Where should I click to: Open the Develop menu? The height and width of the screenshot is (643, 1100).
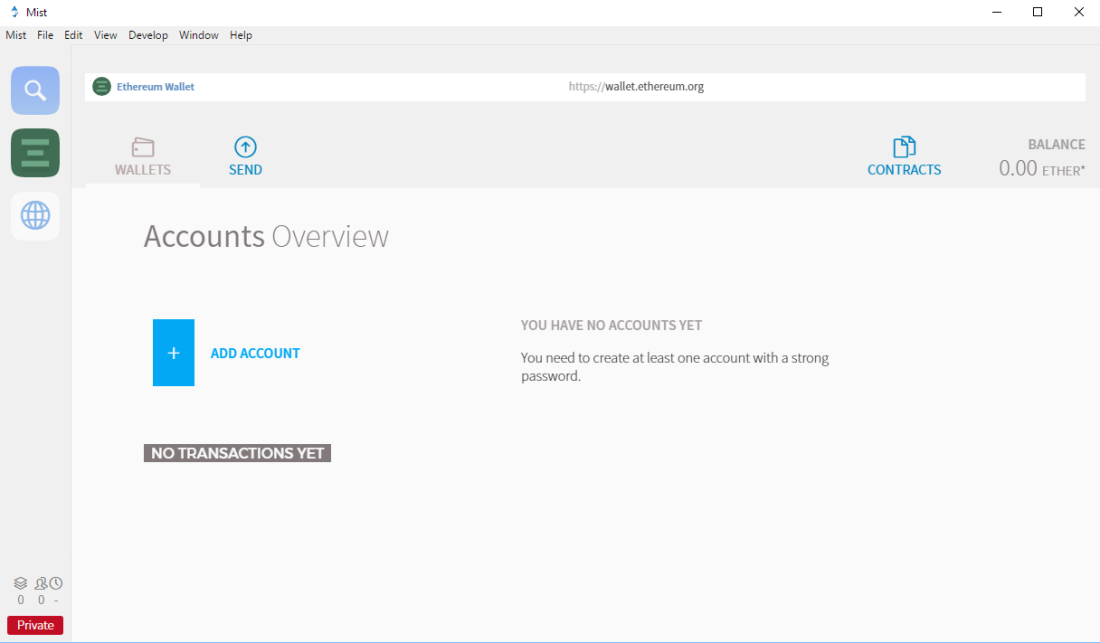coord(148,35)
